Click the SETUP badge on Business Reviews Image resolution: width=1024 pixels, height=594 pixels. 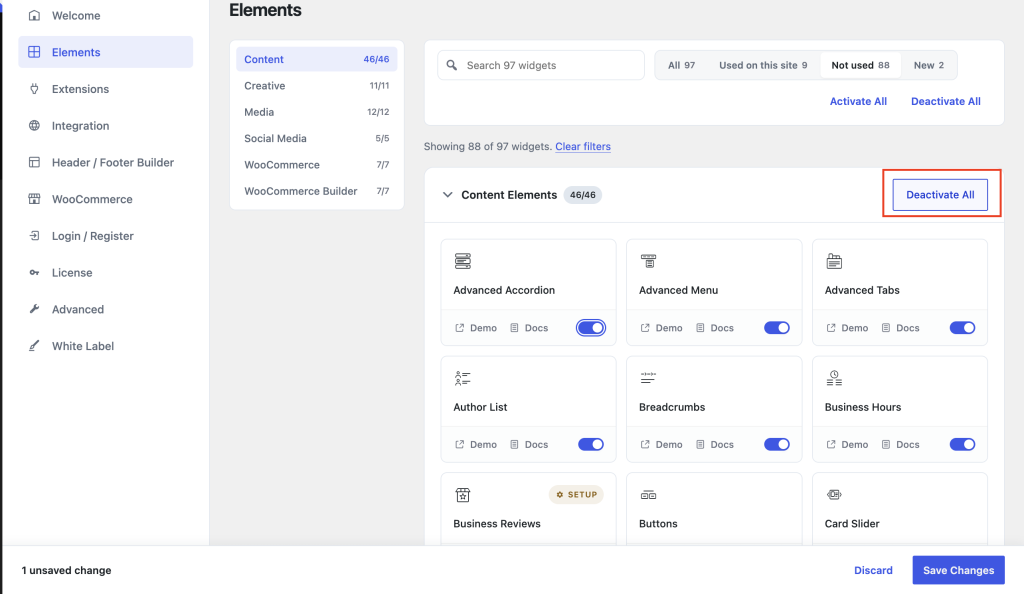(577, 494)
